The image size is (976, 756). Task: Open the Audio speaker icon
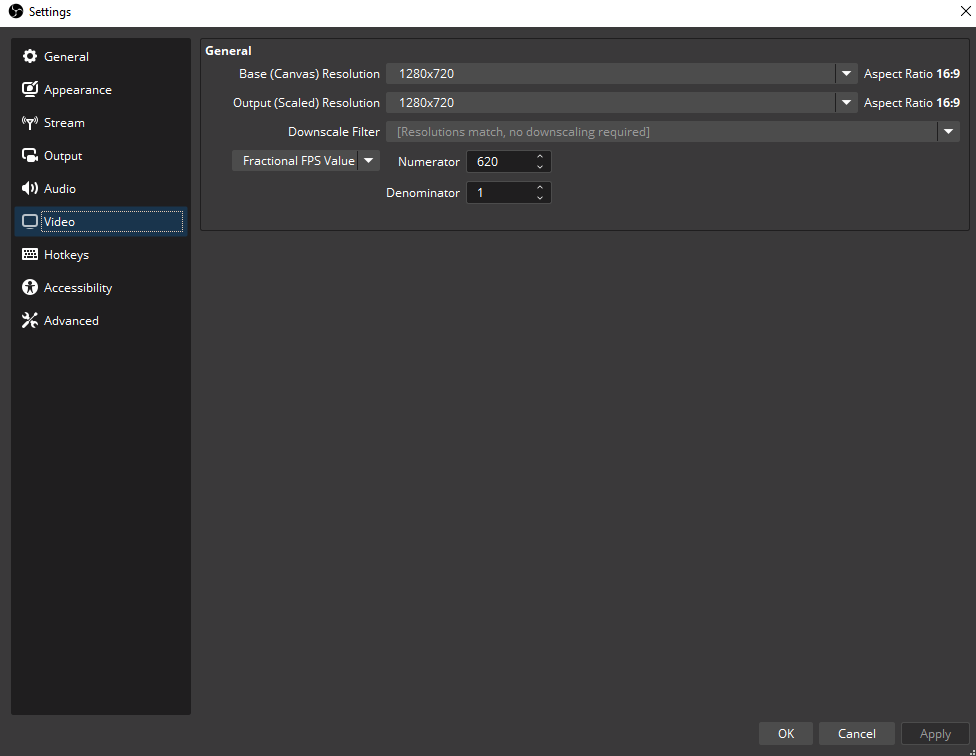pyautogui.click(x=30, y=189)
